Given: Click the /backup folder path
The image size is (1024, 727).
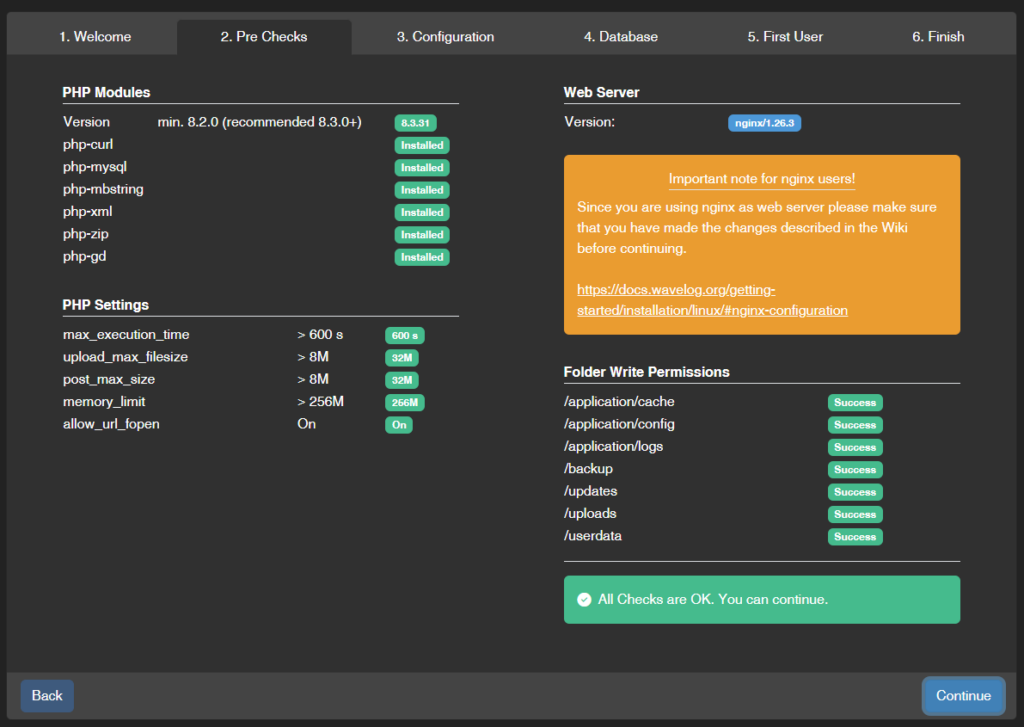Looking at the screenshot, I should coord(588,469).
